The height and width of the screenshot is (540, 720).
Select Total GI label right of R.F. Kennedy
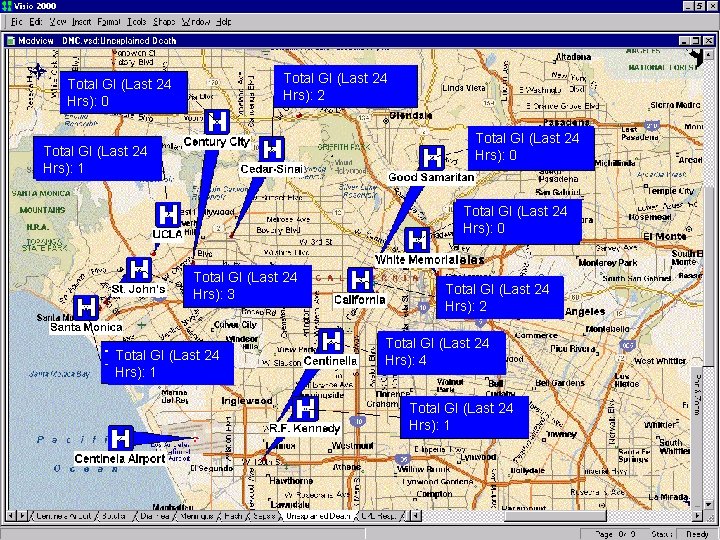tap(464, 417)
